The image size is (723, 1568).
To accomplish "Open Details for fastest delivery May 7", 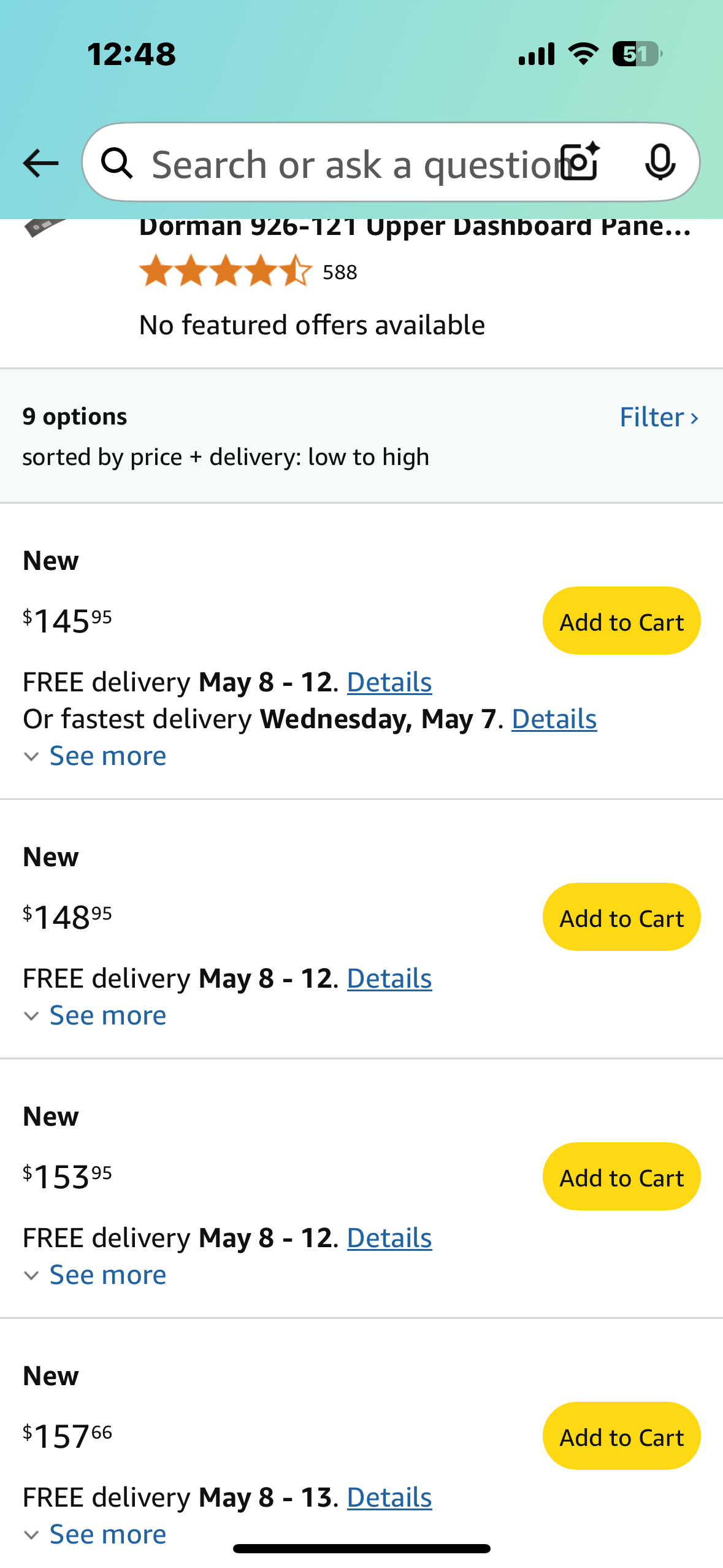I will (x=554, y=719).
